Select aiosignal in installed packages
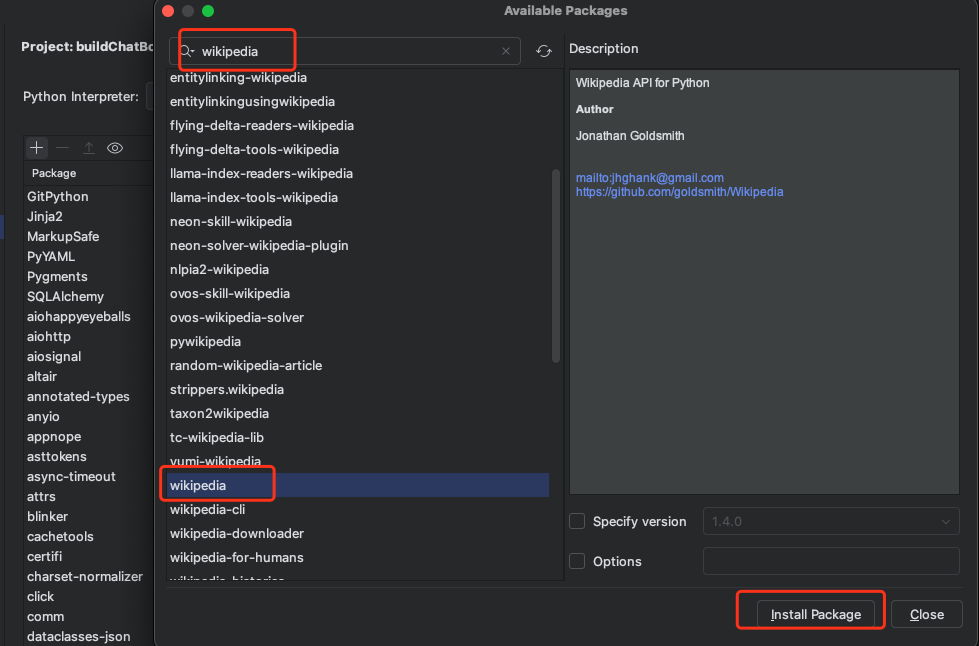Image resolution: width=979 pixels, height=646 pixels. pyautogui.click(x=54, y=356)
